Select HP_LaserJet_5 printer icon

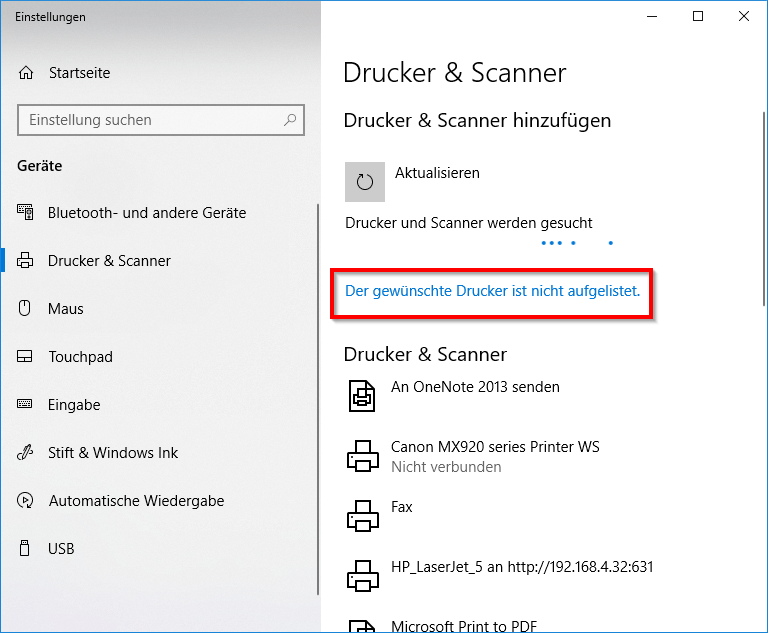click(x=362, y=576)
